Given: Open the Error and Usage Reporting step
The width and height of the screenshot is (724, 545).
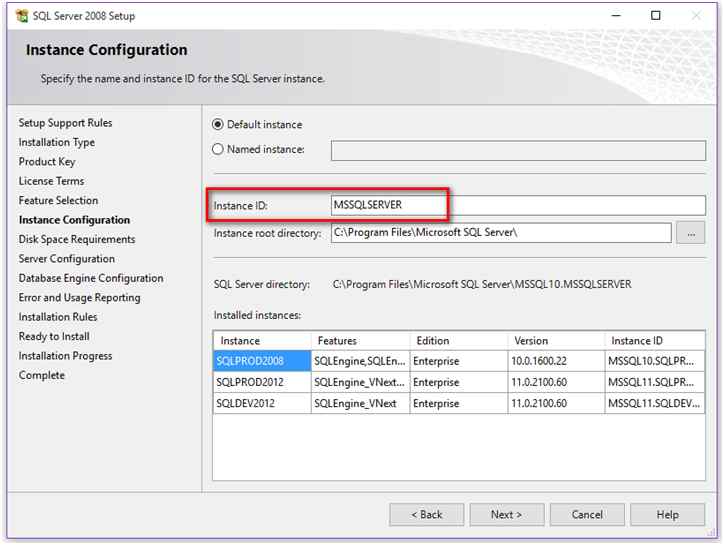Looking at the screenshot, I should 79,297.
